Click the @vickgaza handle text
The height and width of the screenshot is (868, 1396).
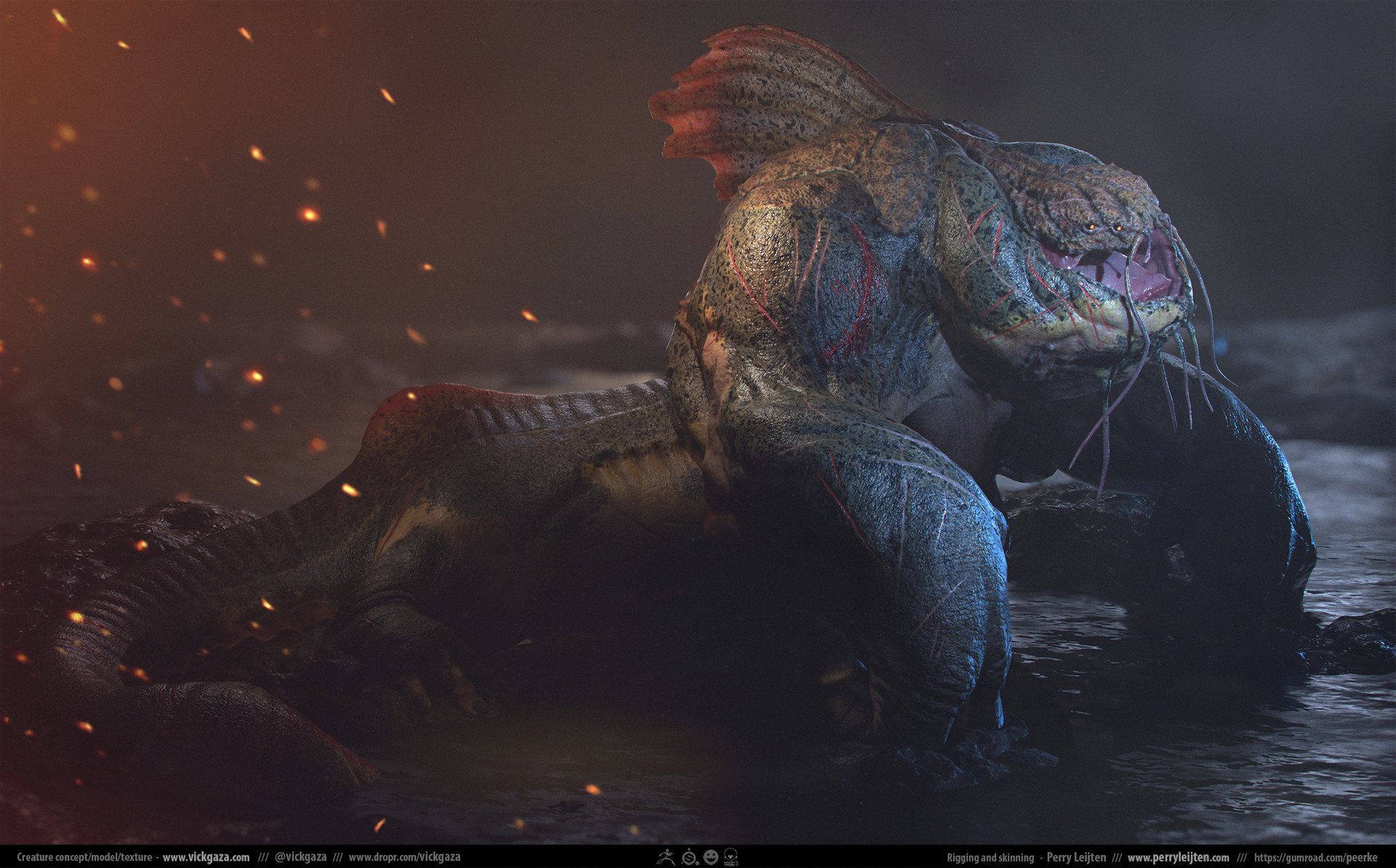tap(301, 857)
